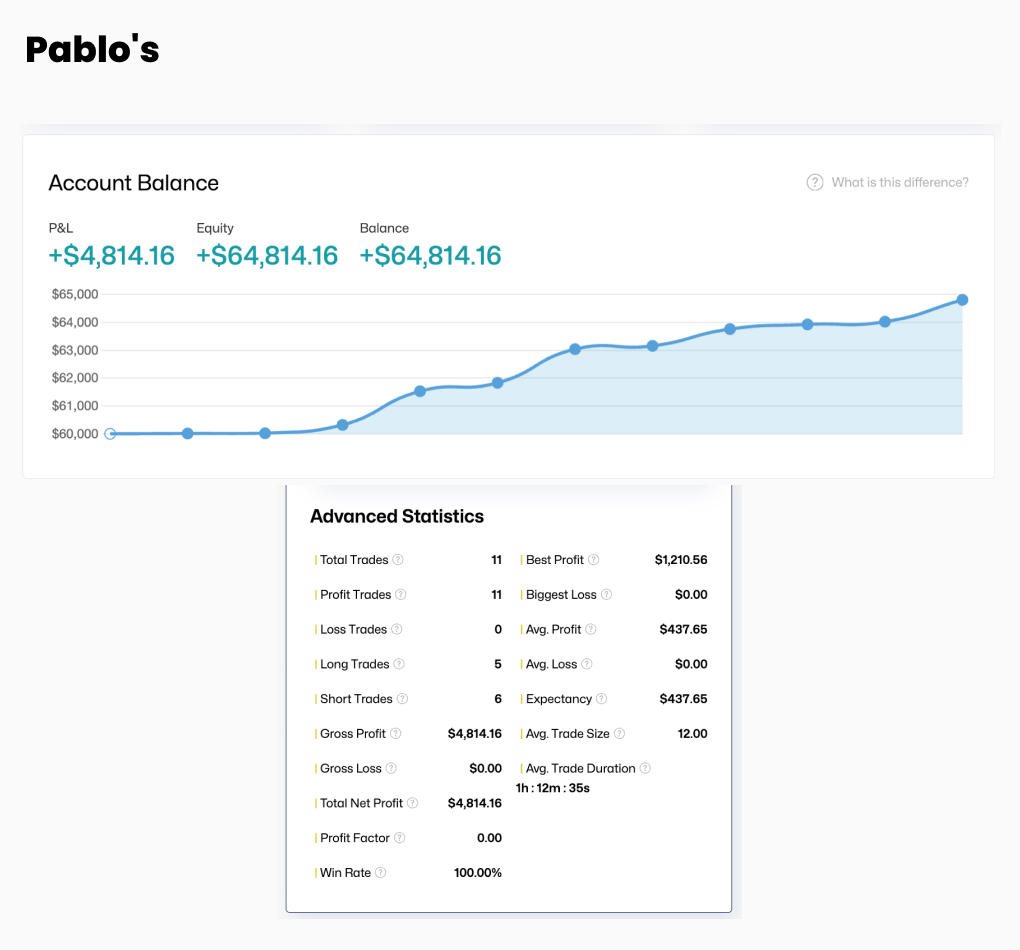Click the info icon beside Avg. Trade Size
The image size is (1020, 950).
(x=620, y=734)
